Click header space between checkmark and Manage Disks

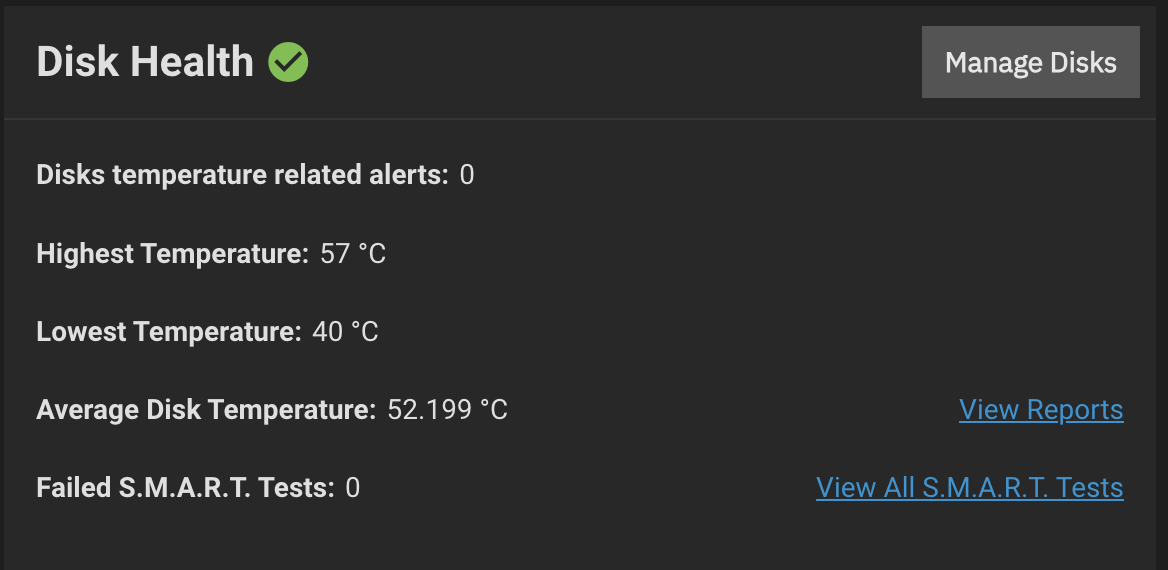coord(615,62)
